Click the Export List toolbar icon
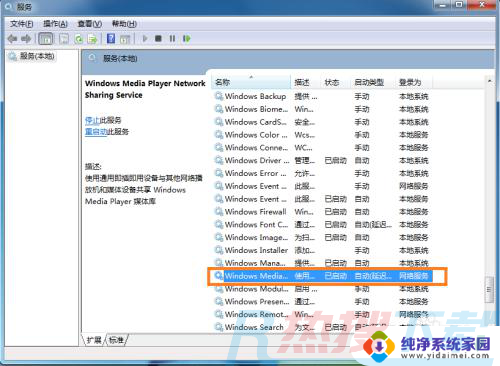Screen dimensions: 500x366 92,39
